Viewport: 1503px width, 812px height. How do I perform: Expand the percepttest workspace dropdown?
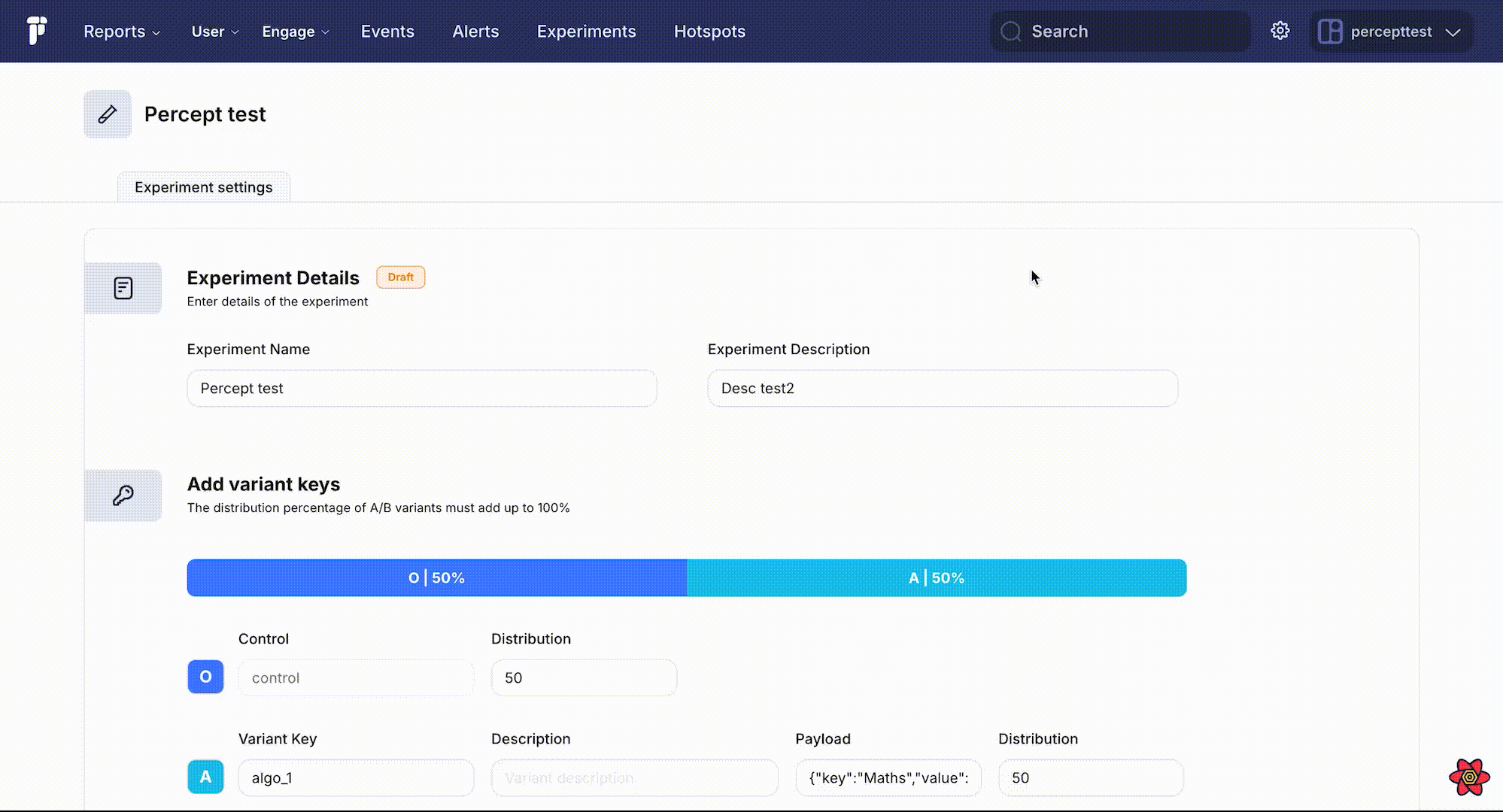point(1451,31)
